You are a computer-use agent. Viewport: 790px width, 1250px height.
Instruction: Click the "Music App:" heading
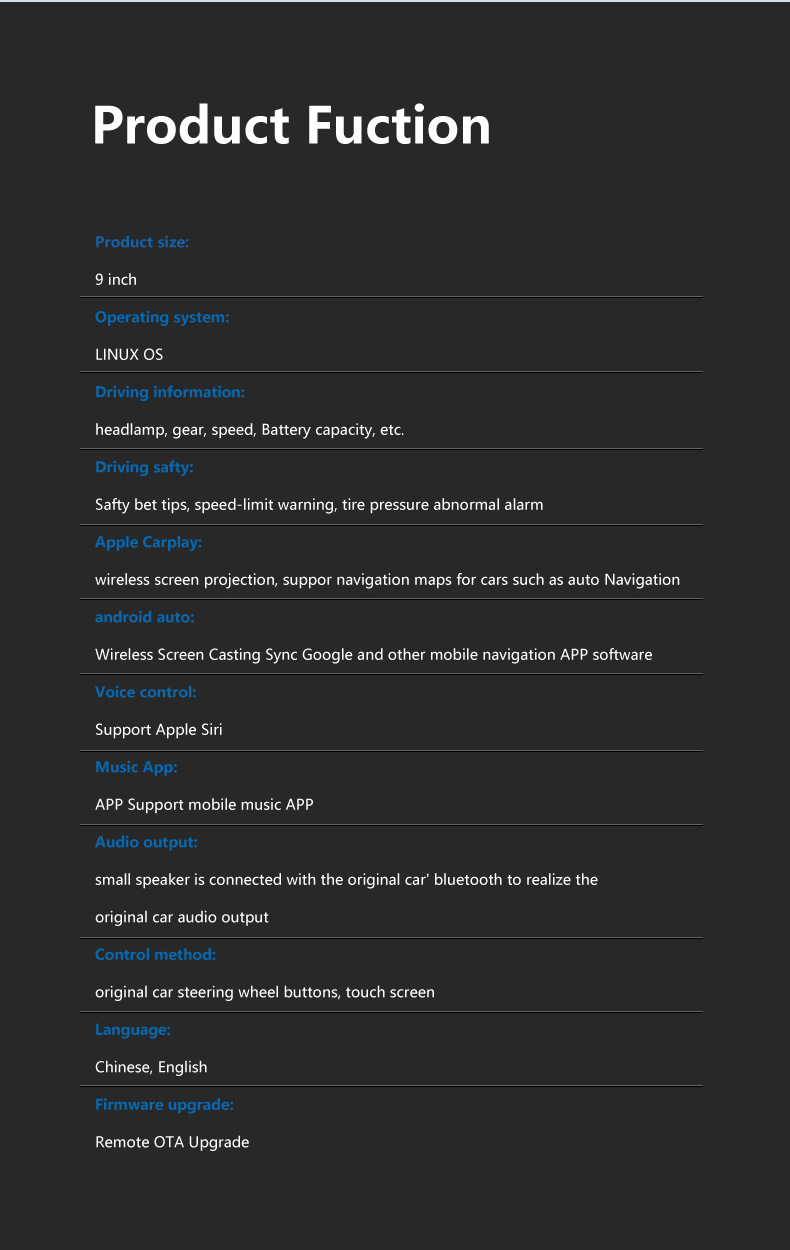136,767
